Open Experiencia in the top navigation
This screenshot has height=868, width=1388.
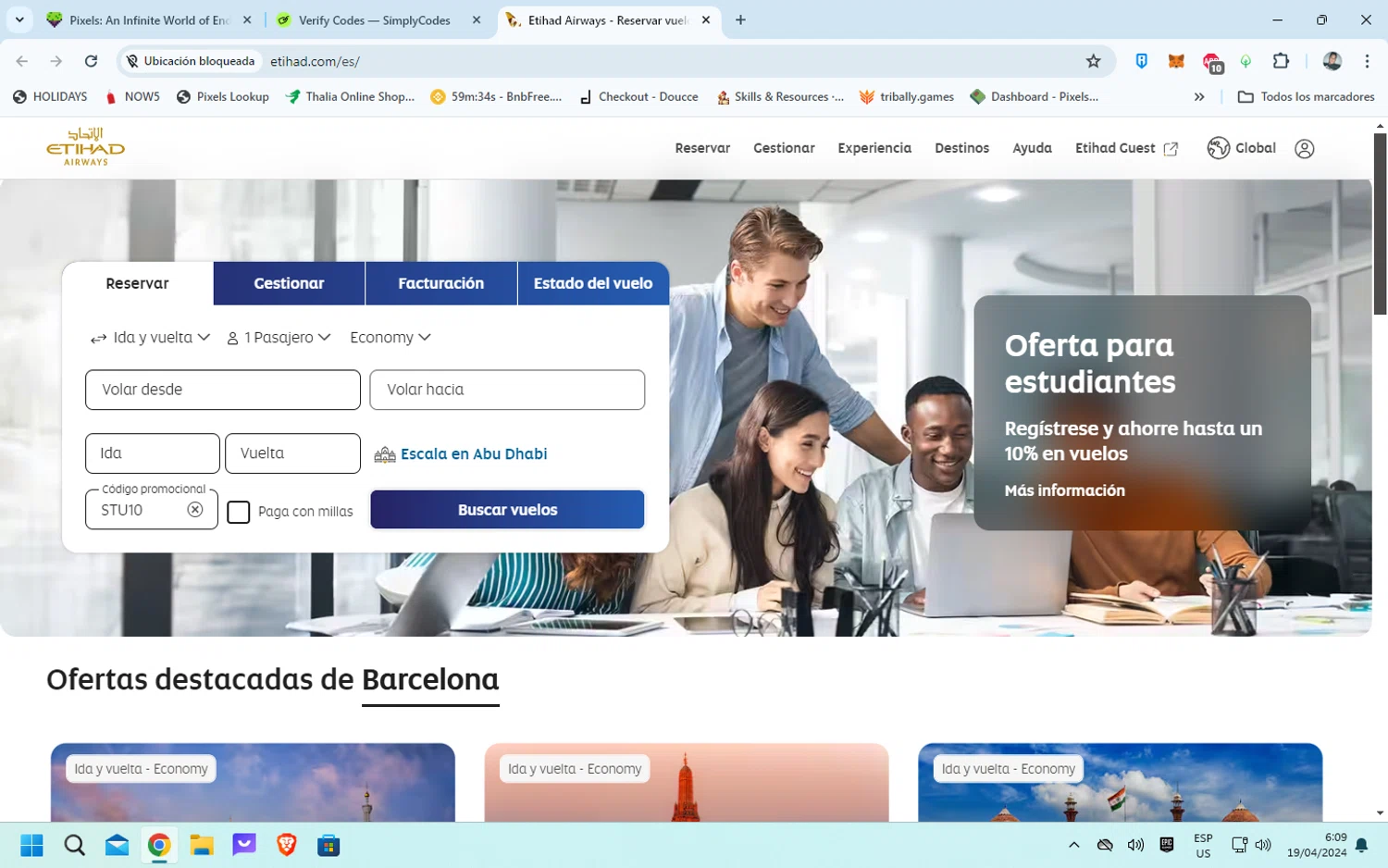(x=874, y=148)
